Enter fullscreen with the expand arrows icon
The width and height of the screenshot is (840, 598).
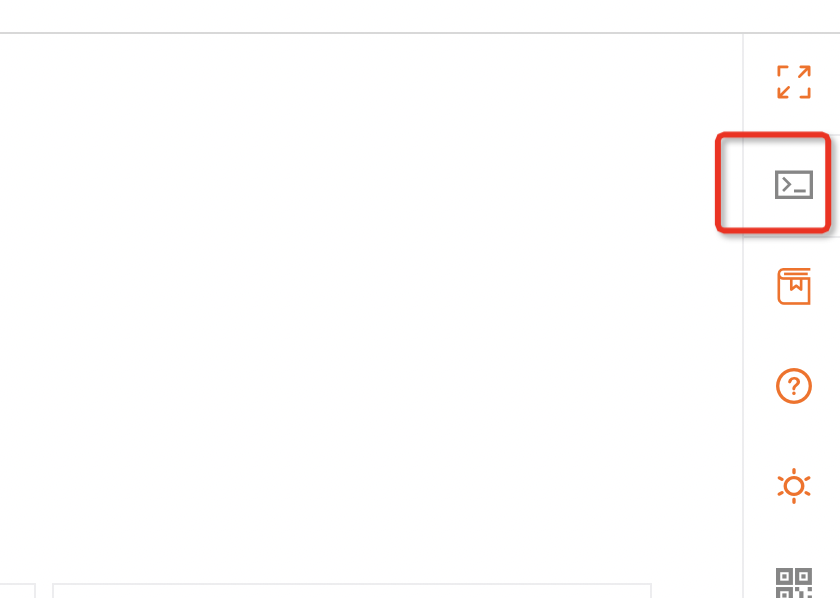(x=793, y=82)
